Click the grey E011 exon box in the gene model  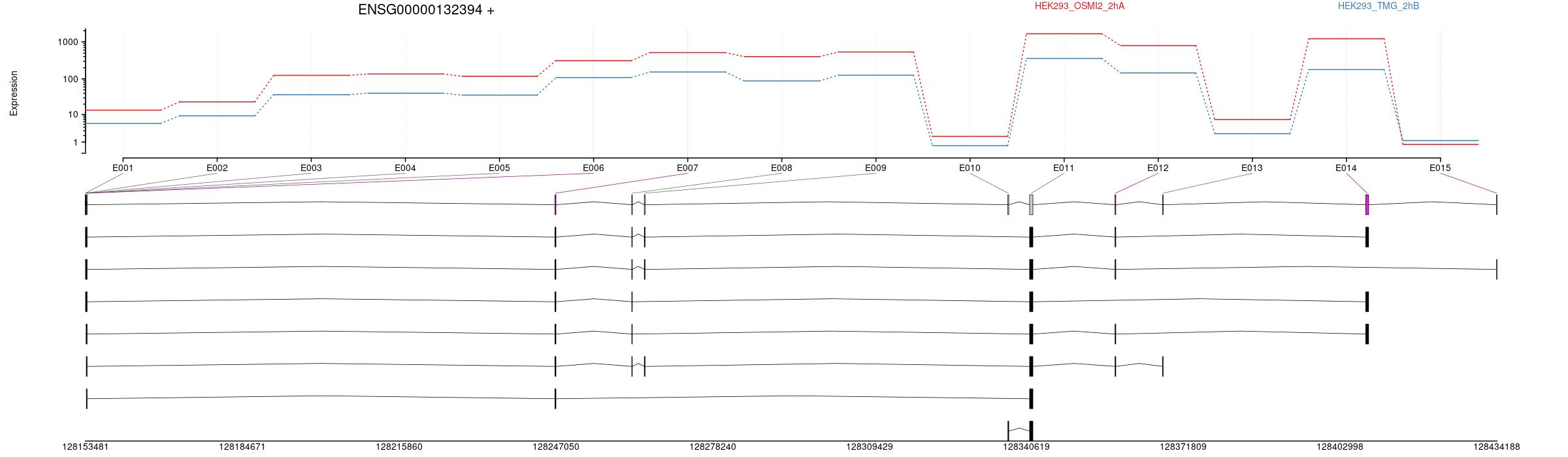click(x=1031, y=204)
